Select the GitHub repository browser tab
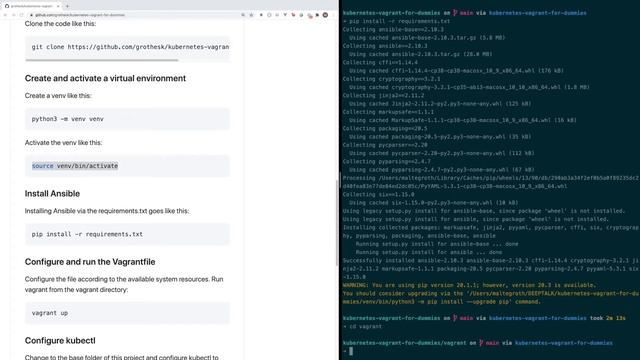The image size is (640, 360). [x=32, y=6]
